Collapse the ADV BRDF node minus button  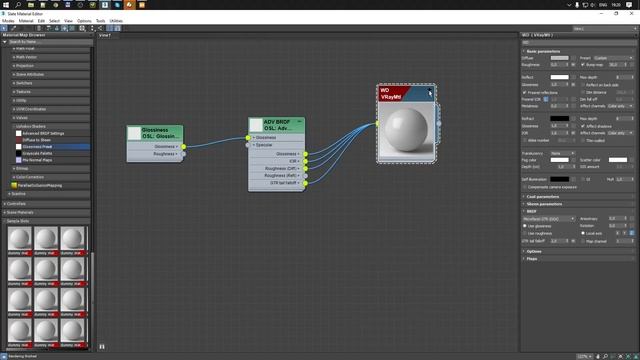click(x=299, y=122)
